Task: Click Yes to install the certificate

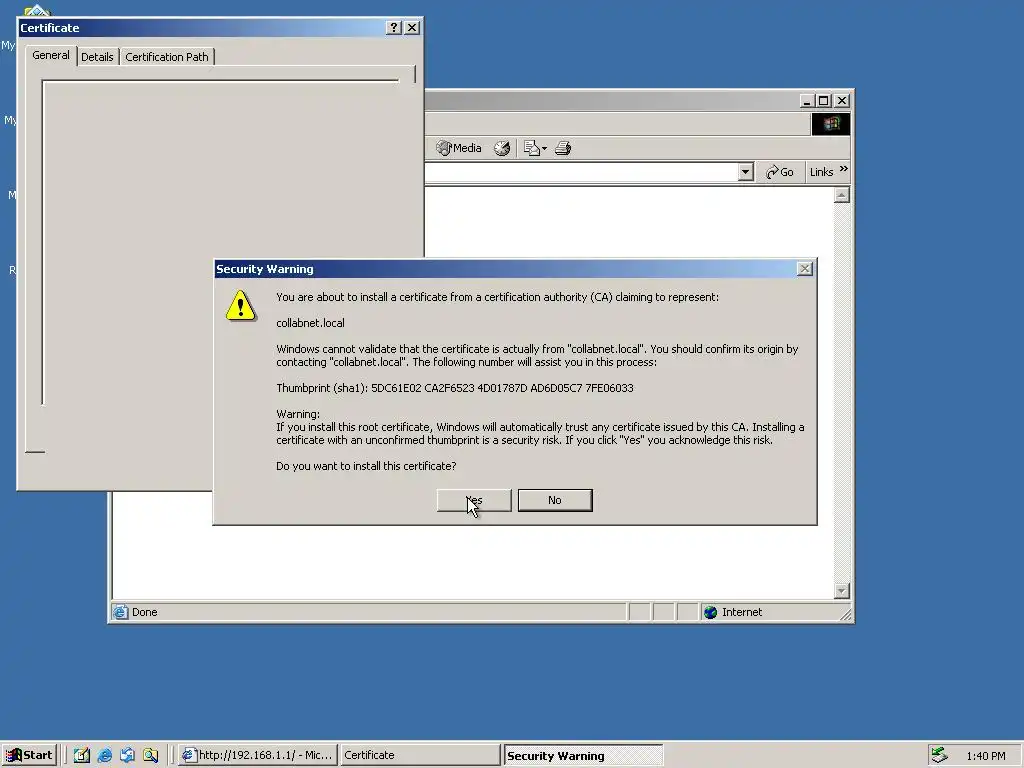Action: coord(474,500)
